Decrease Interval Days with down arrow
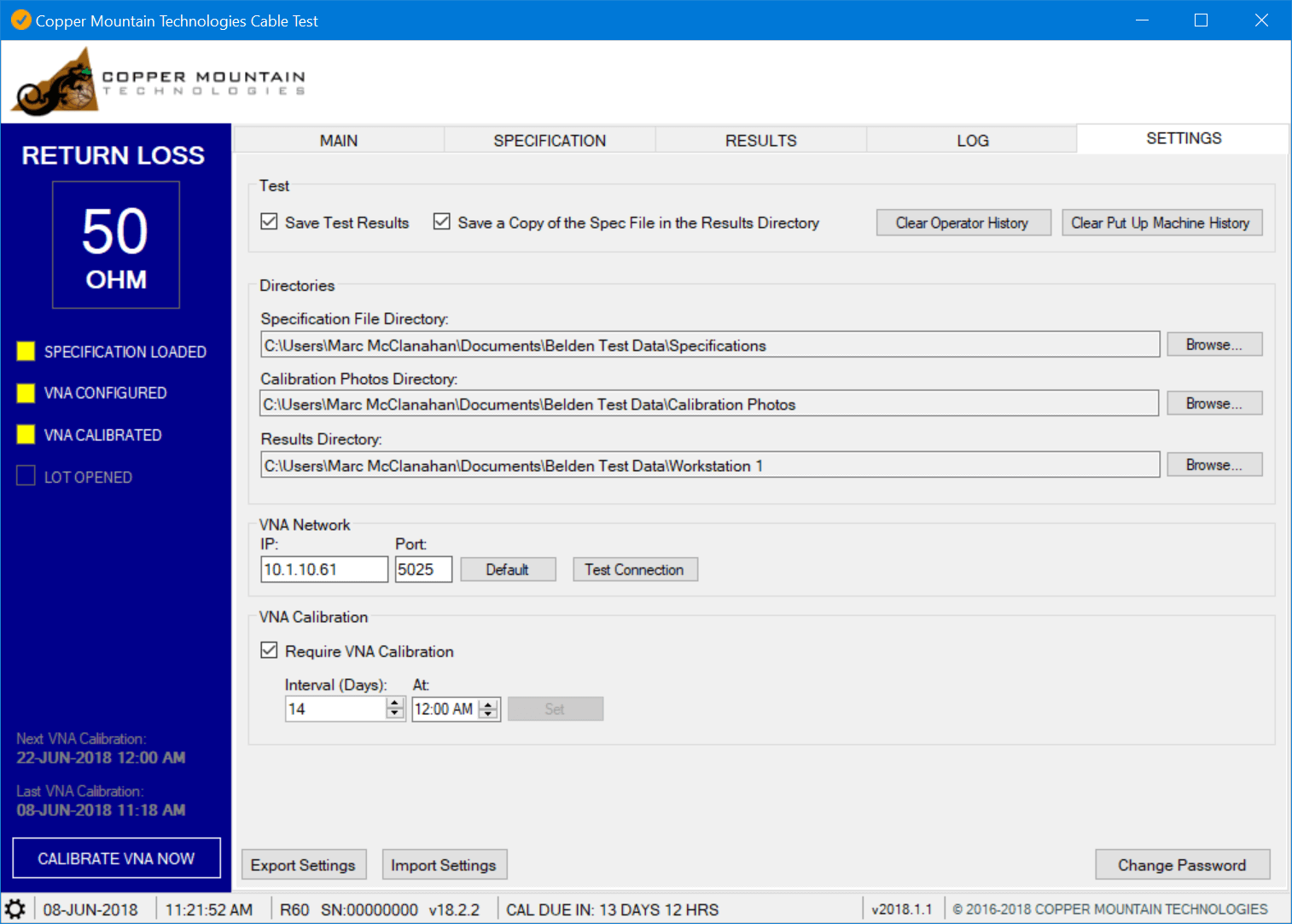The height and width of the screenshot is (924, 1292). point(394,714)
